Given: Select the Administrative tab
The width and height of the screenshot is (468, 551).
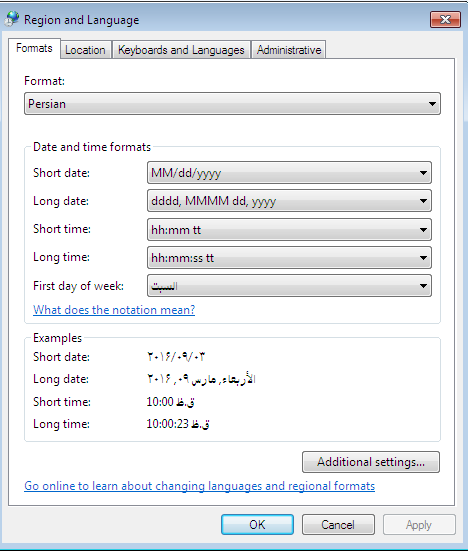Looking at the screenshot, I should tap(289, 50).
